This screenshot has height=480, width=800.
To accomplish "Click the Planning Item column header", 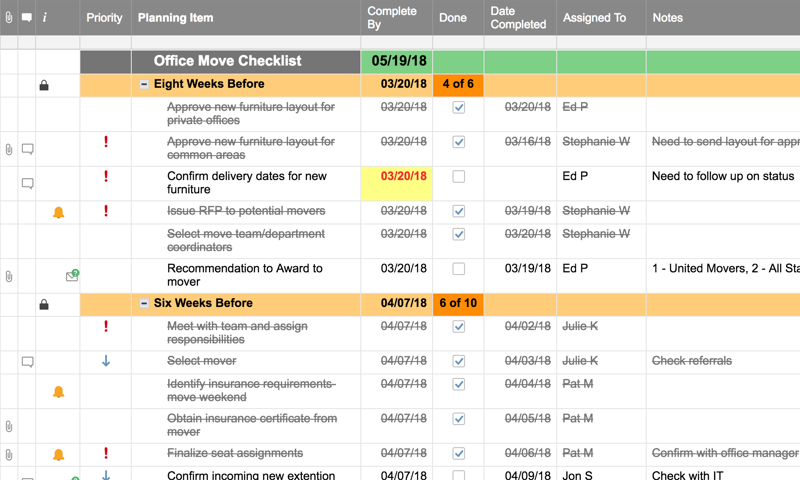I will click(175, 18).
